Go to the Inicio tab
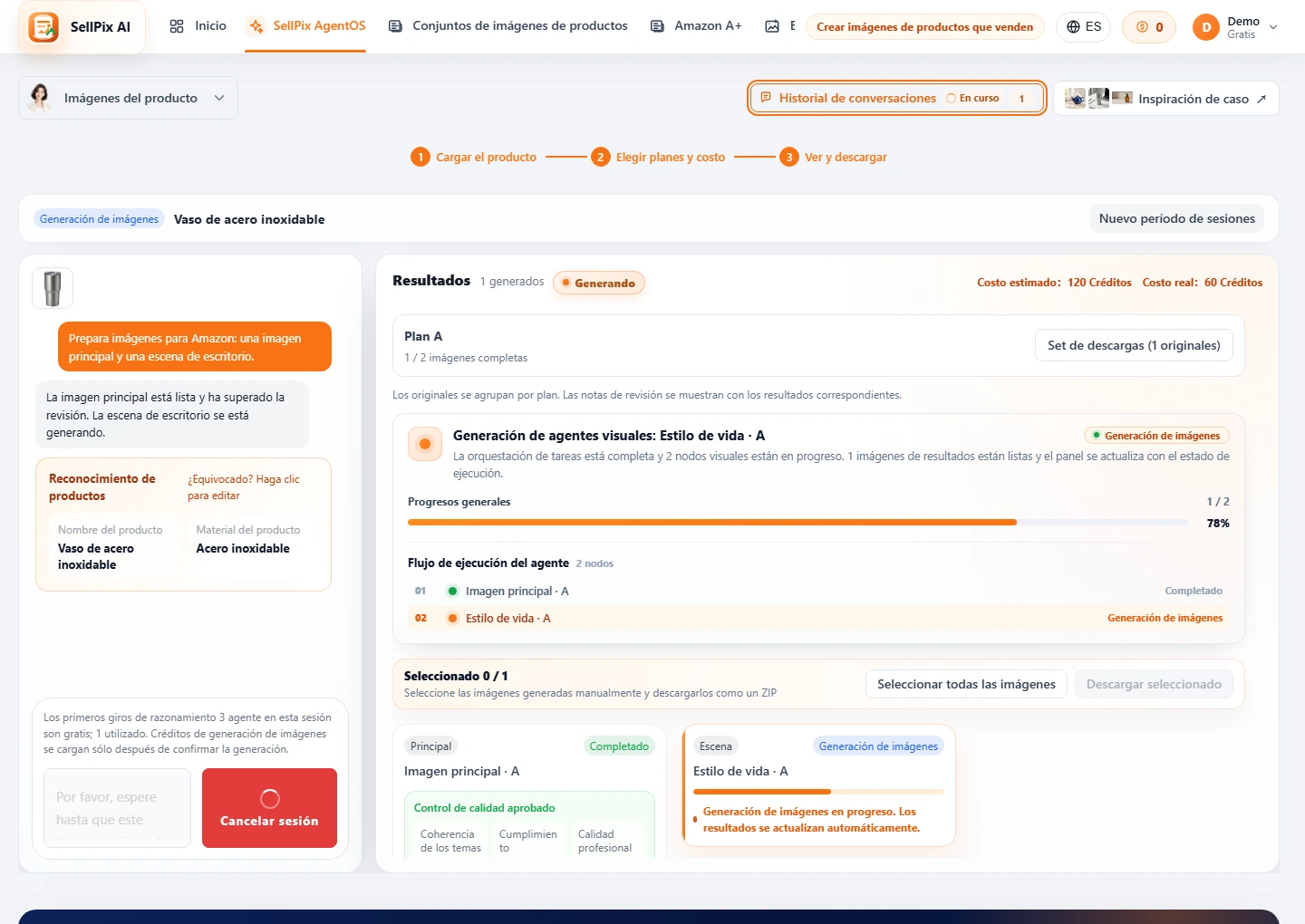 pos(198,26)
